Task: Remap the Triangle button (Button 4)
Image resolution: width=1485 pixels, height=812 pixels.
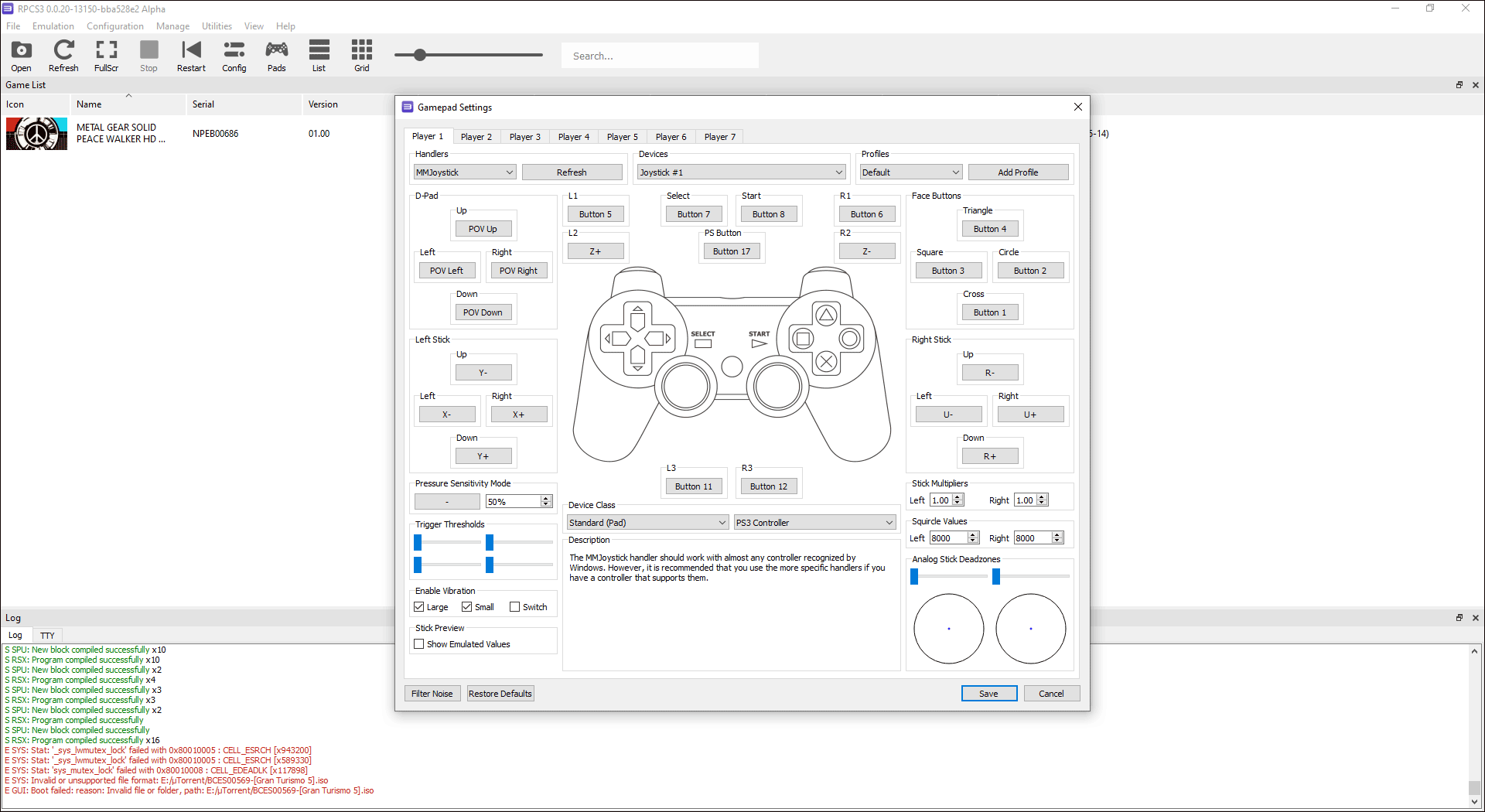Action: click(990, 229)
